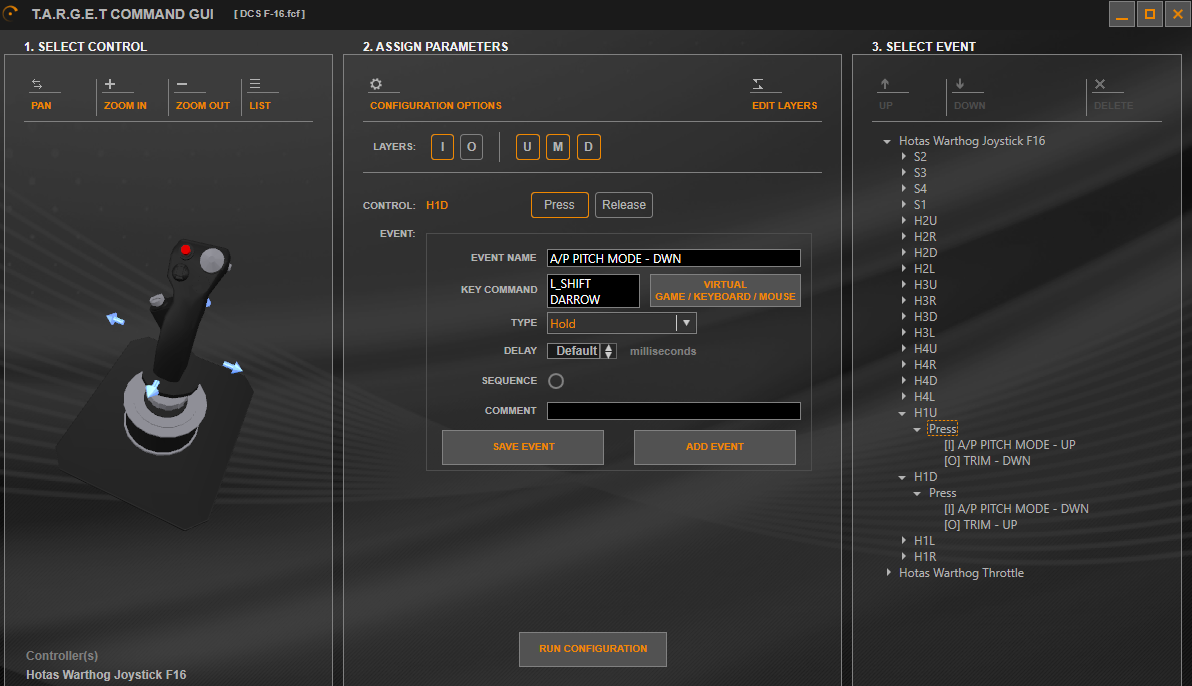
Task: Collapse the Press node under H1D
Action: click(918, 494)
